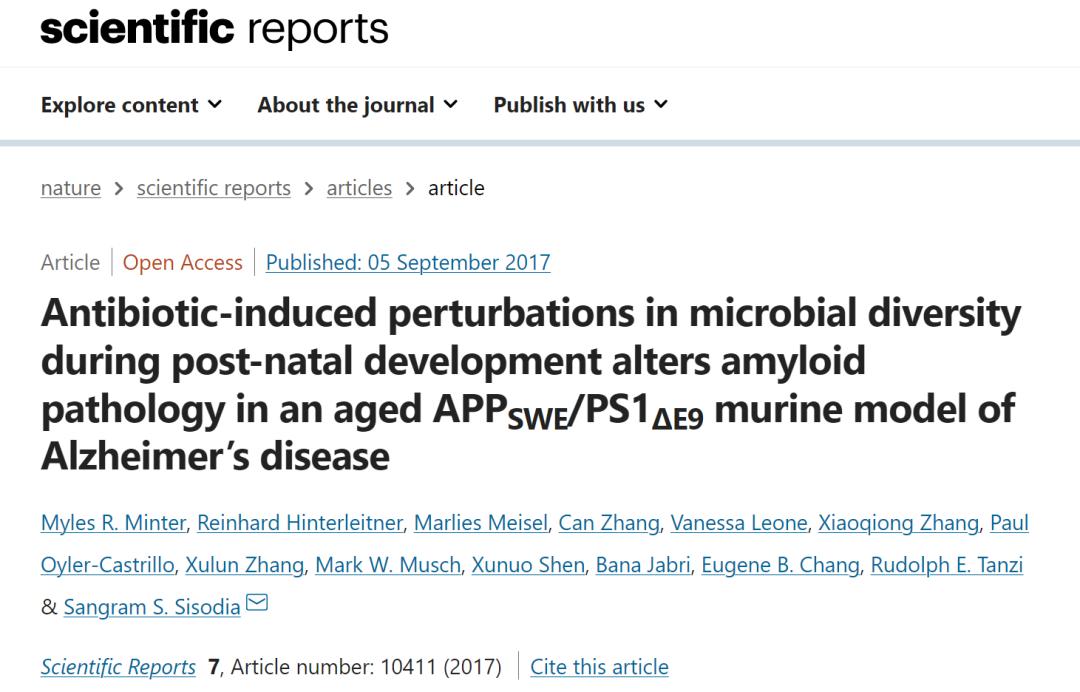Open author Myles R. Minter's details

113,523
